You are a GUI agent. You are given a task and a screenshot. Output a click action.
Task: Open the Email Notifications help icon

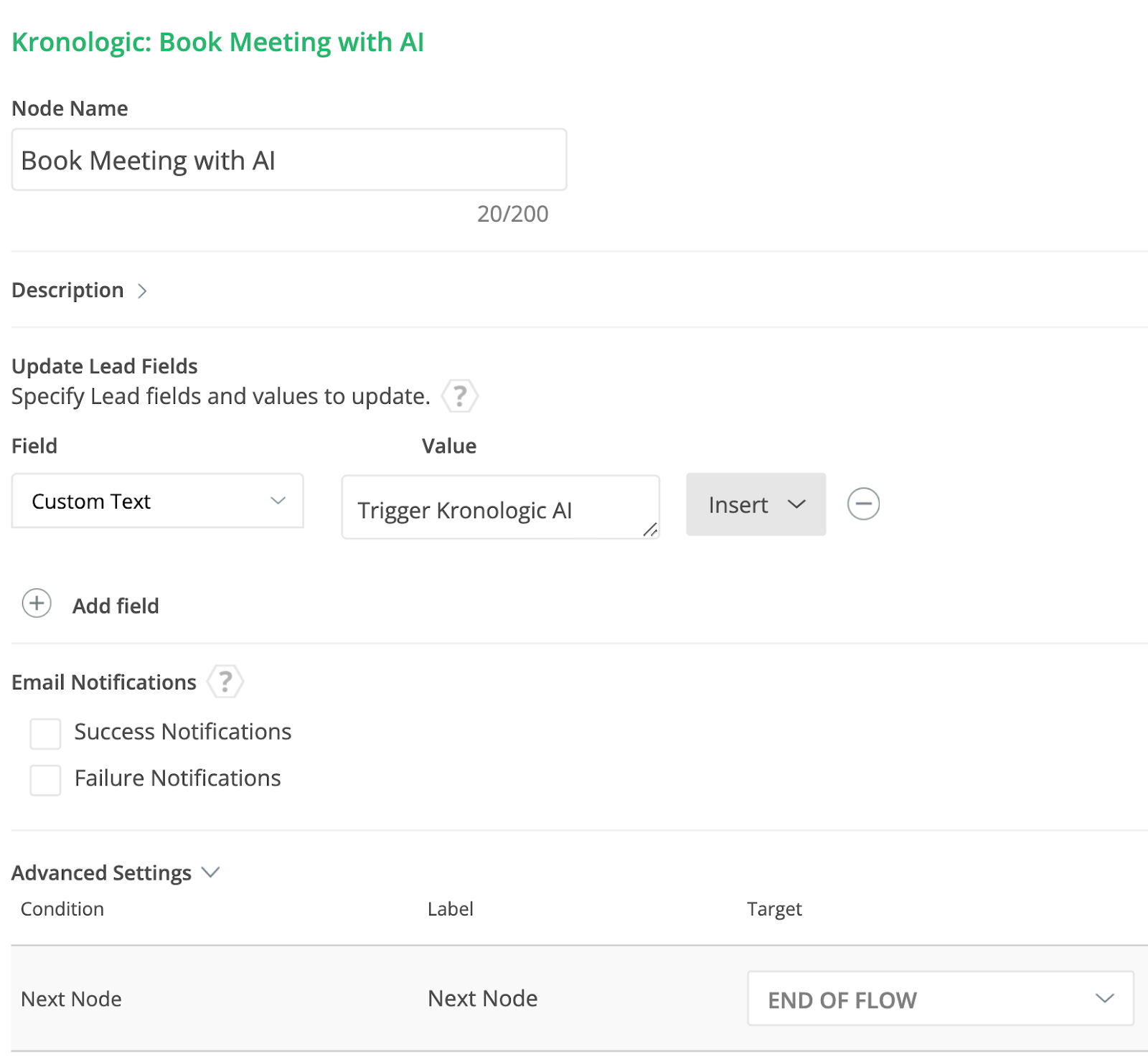(x=225, y=682)
